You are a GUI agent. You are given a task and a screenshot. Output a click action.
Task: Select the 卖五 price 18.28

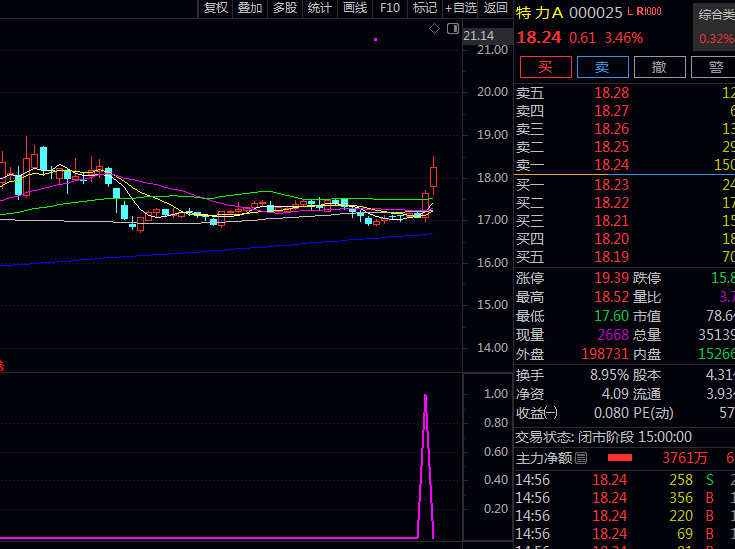pyautogui.click(x=612, y=93)
